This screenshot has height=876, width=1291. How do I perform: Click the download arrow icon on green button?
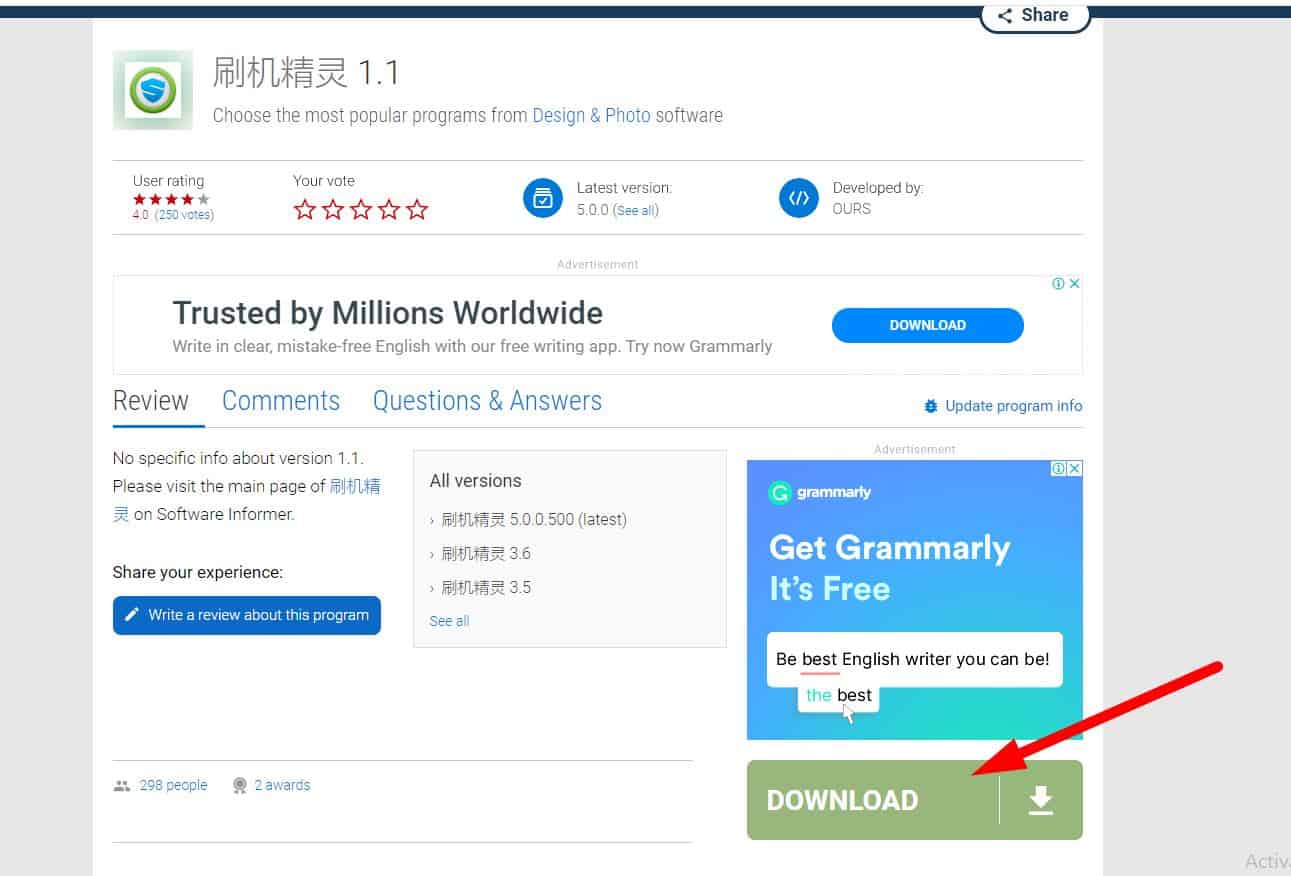tap(1041, 800)
